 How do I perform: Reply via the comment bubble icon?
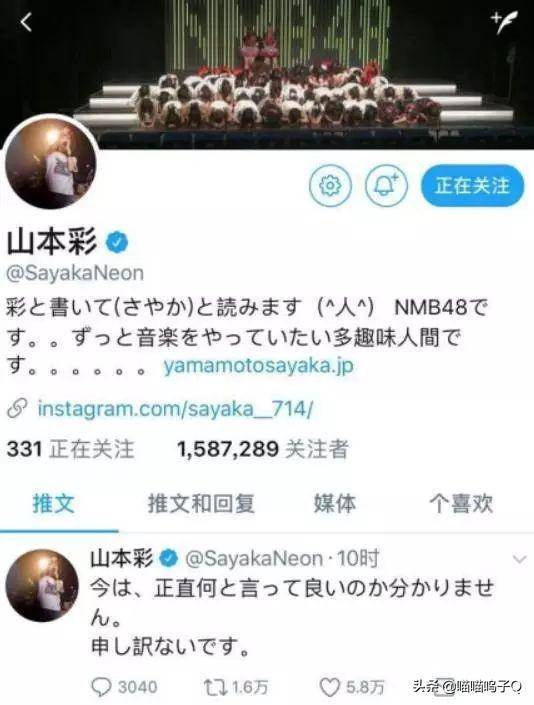pos(101,687)
